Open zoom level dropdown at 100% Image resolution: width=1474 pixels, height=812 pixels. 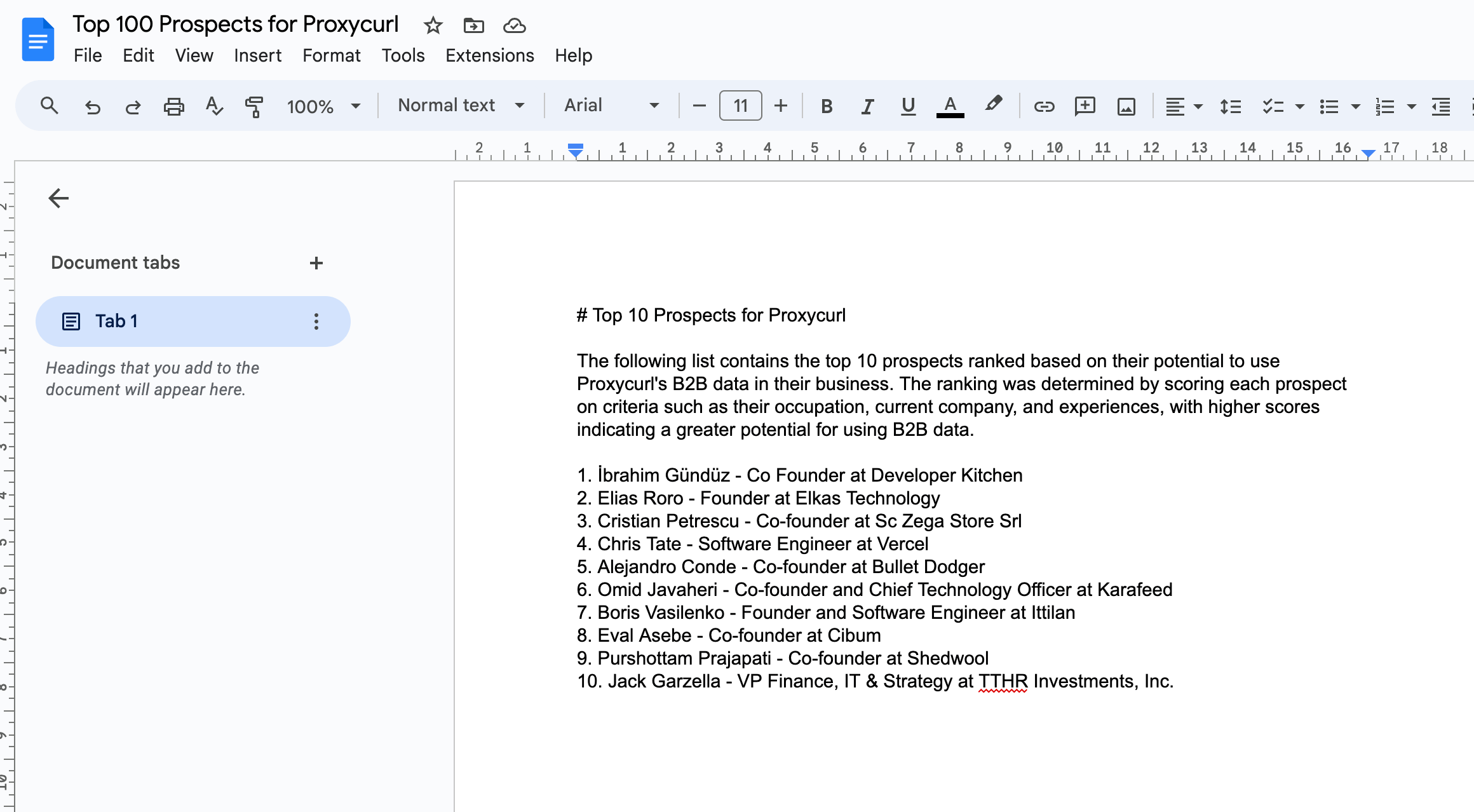[323, 106]
